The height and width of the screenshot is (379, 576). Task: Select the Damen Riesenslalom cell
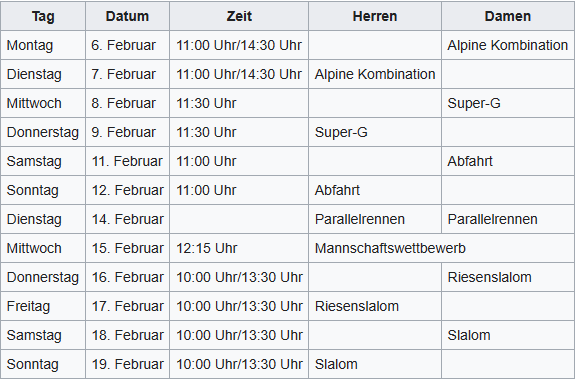[x=508, y=277]
